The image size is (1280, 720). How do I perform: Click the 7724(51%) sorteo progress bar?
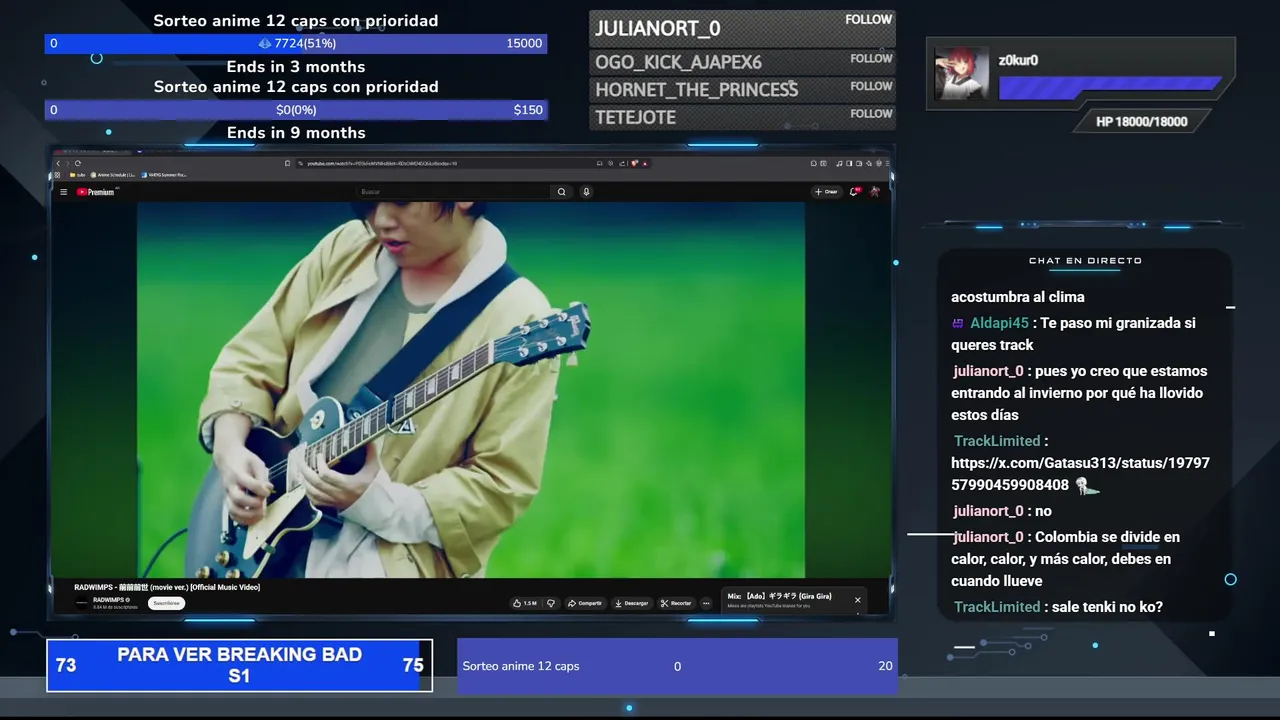click(x=296, y=44)
